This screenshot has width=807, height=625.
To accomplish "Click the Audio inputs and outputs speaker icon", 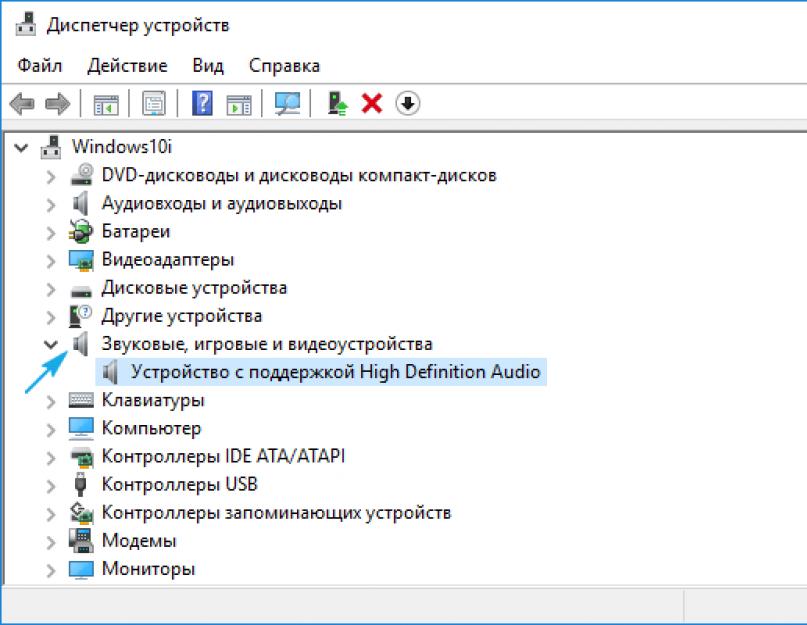I will pyautogui.click(x=80, y=203).
